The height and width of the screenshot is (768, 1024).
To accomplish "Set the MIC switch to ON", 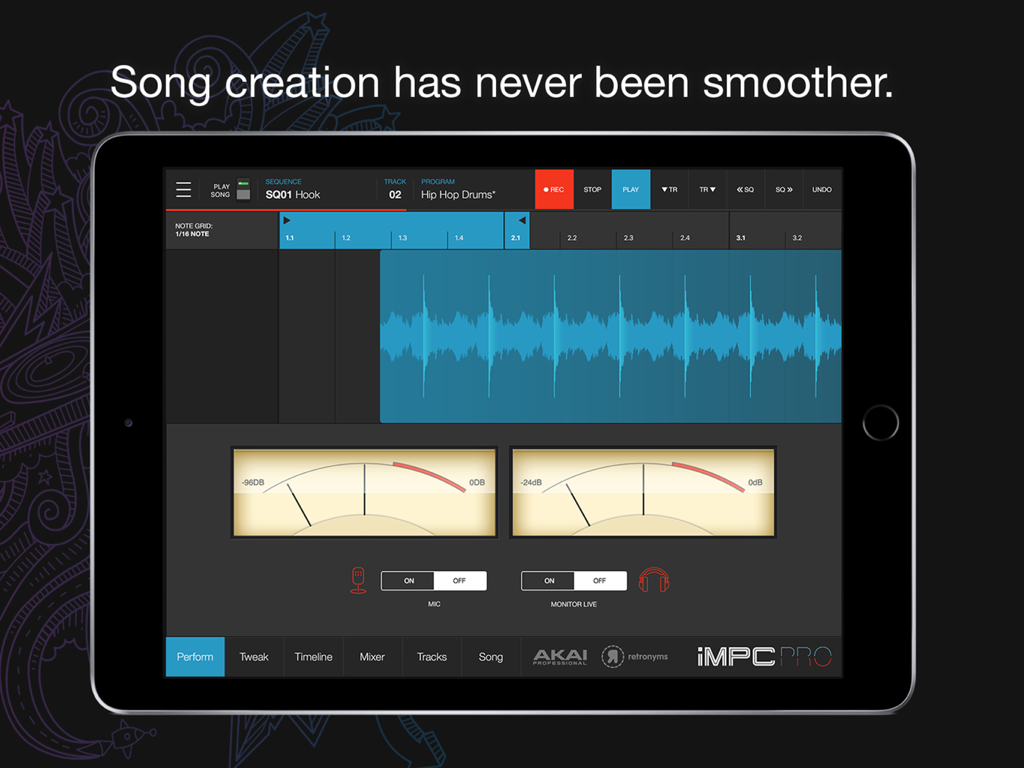I will pyautogui.click(x=407, y=580).
